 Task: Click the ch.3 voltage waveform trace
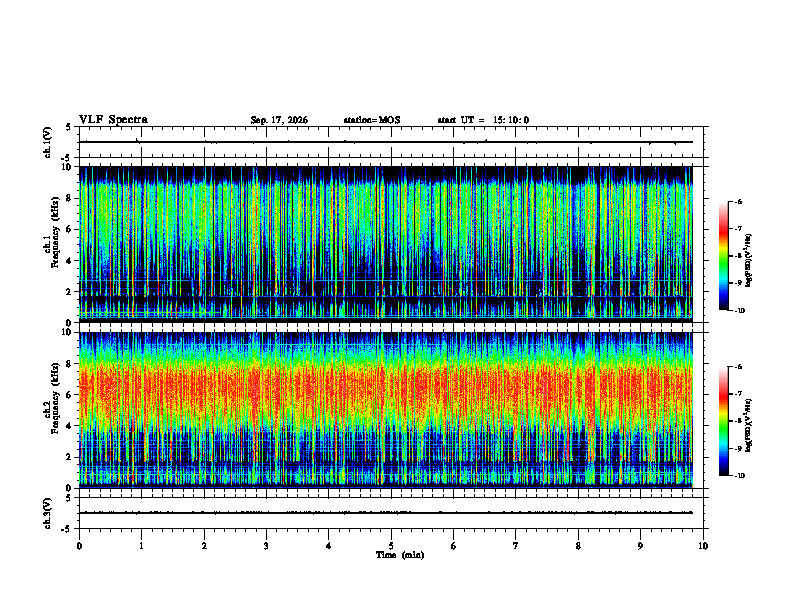(386, 513)
